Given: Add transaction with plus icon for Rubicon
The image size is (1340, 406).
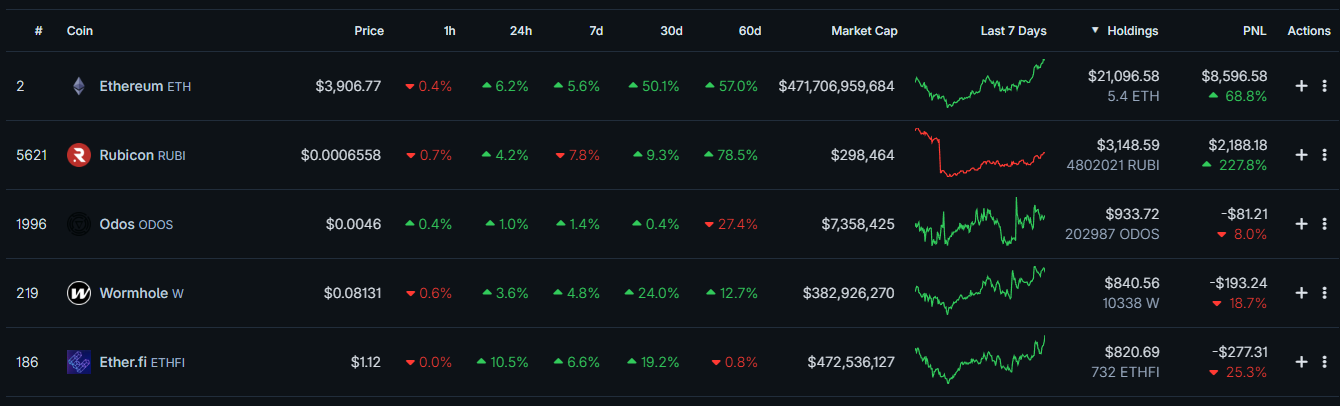Looking at the screenshot, I should tap(1301, 155).
